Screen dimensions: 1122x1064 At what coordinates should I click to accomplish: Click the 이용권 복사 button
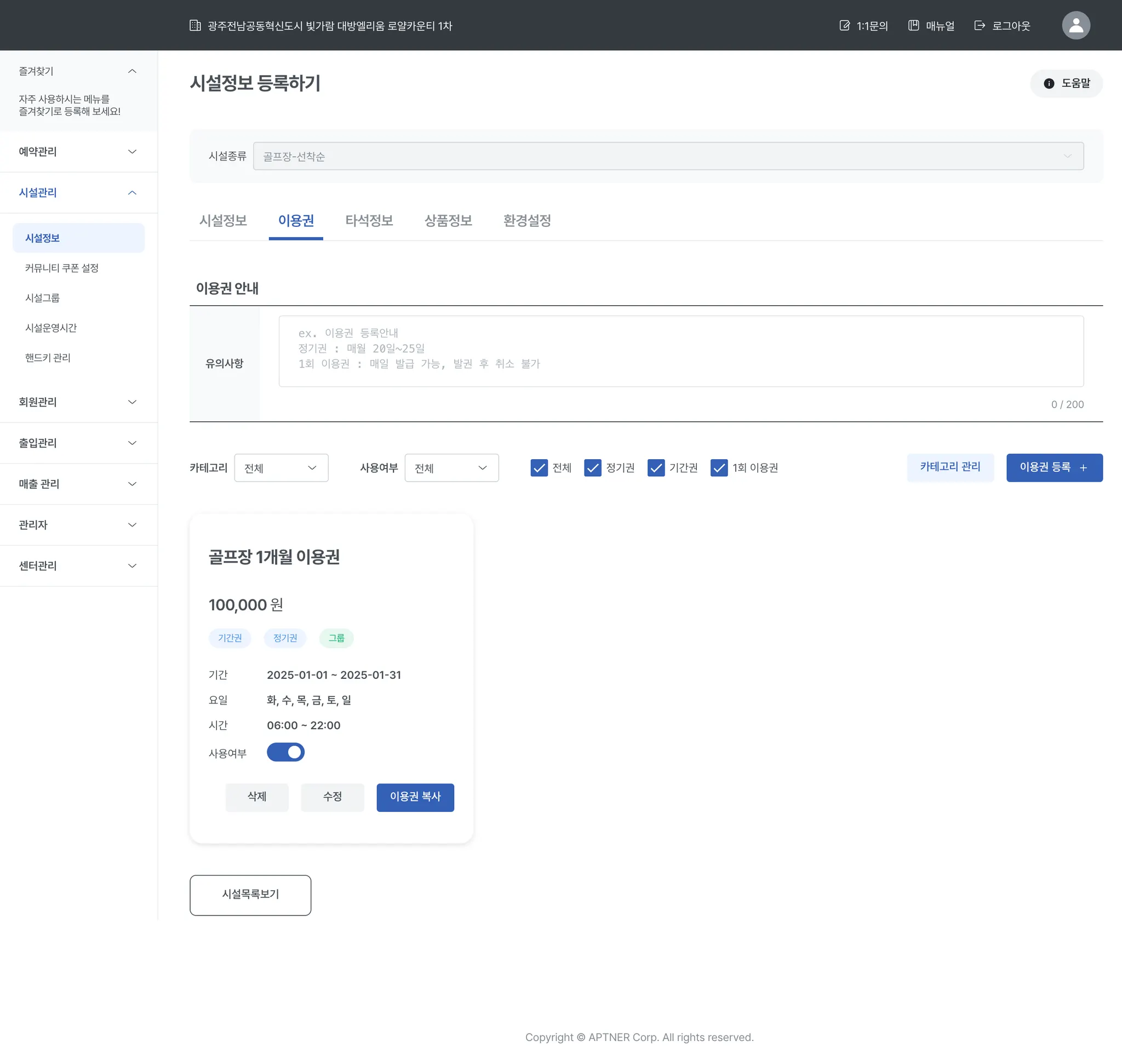415,797
